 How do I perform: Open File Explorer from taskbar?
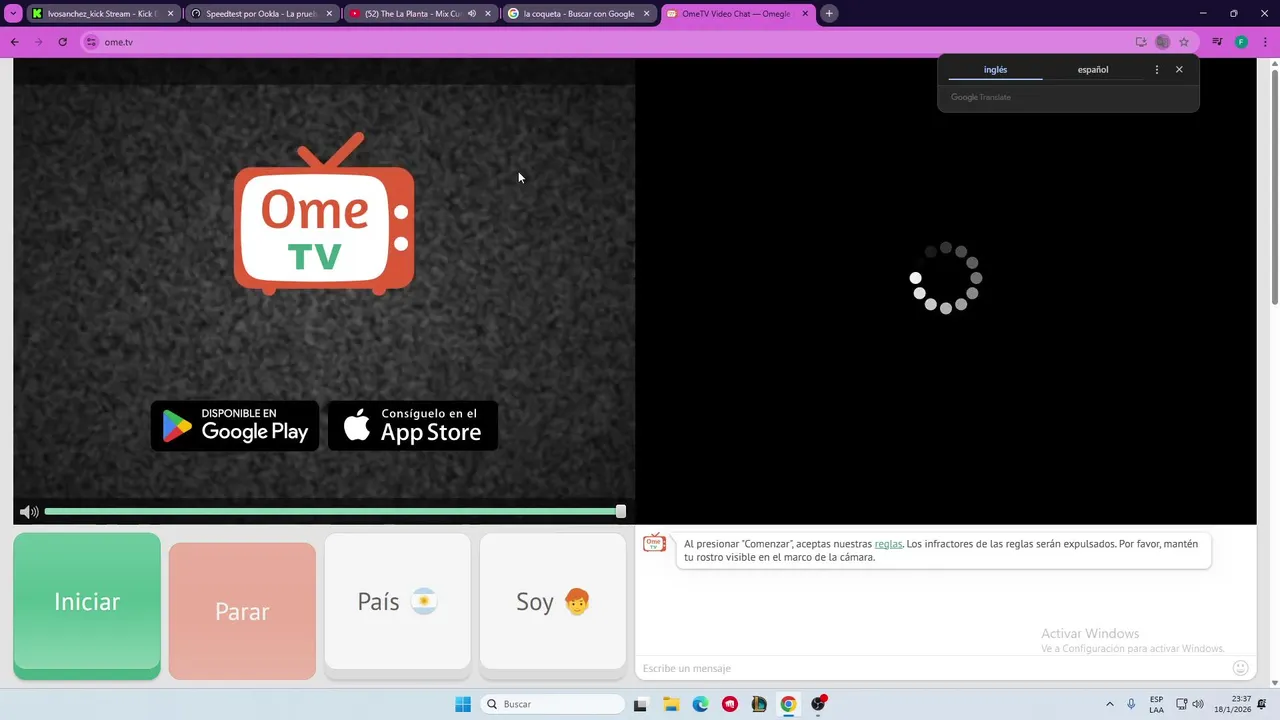click(x=670, y=704)
